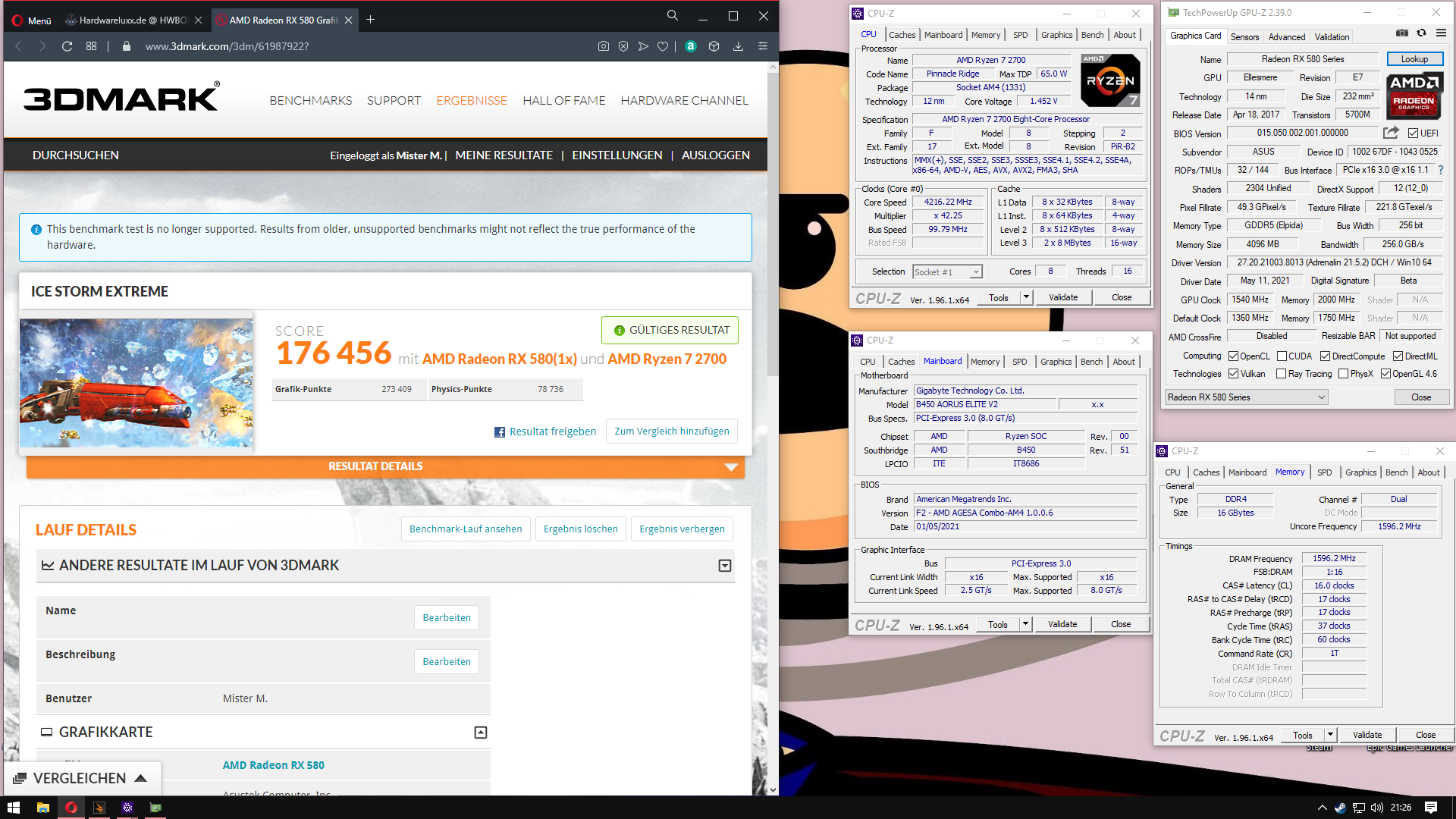Click the GPU-Z refresh icon
This screenshot has width=1456, height=819.
[1422, 33]
